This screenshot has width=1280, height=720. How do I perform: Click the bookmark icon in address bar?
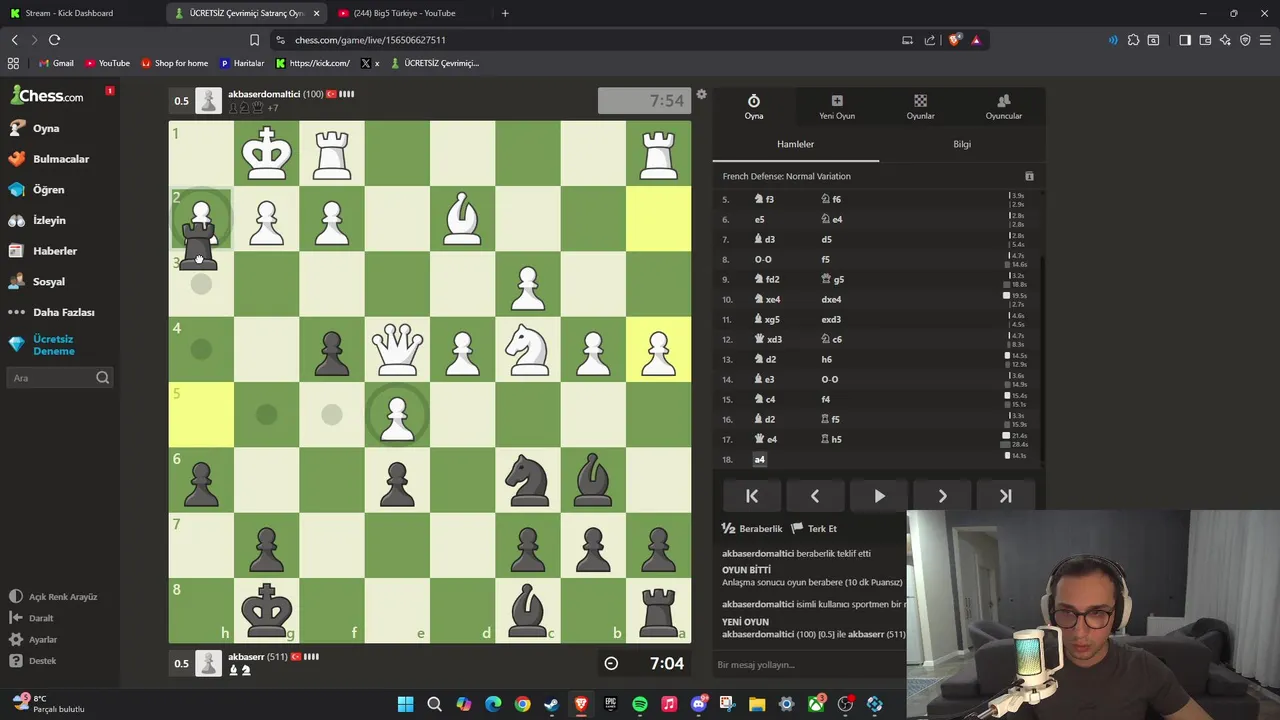tap(254, 40)
